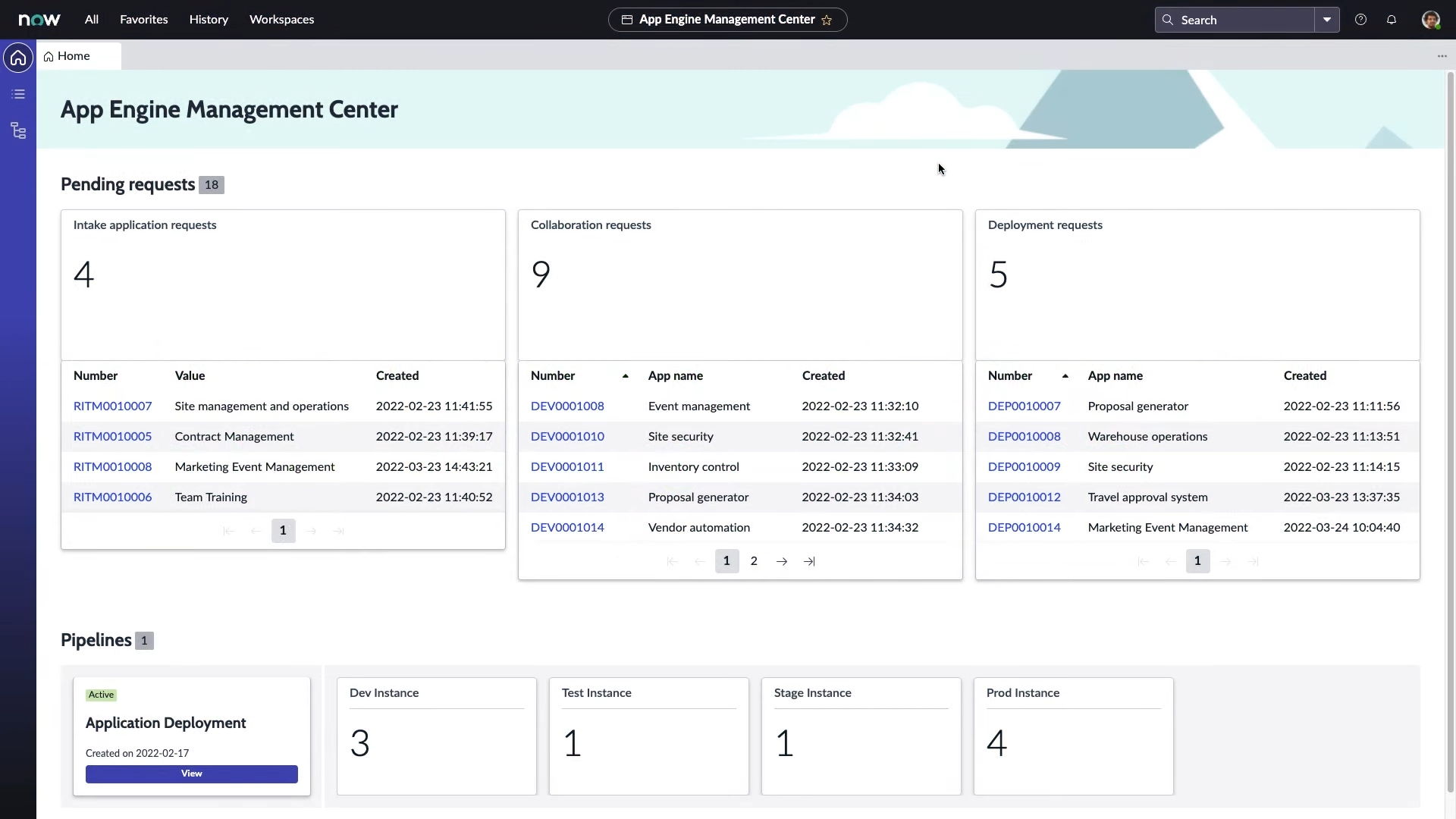Go to next page of Collaboration requests
1456x819 pixels.
click(x=781, y=562)
